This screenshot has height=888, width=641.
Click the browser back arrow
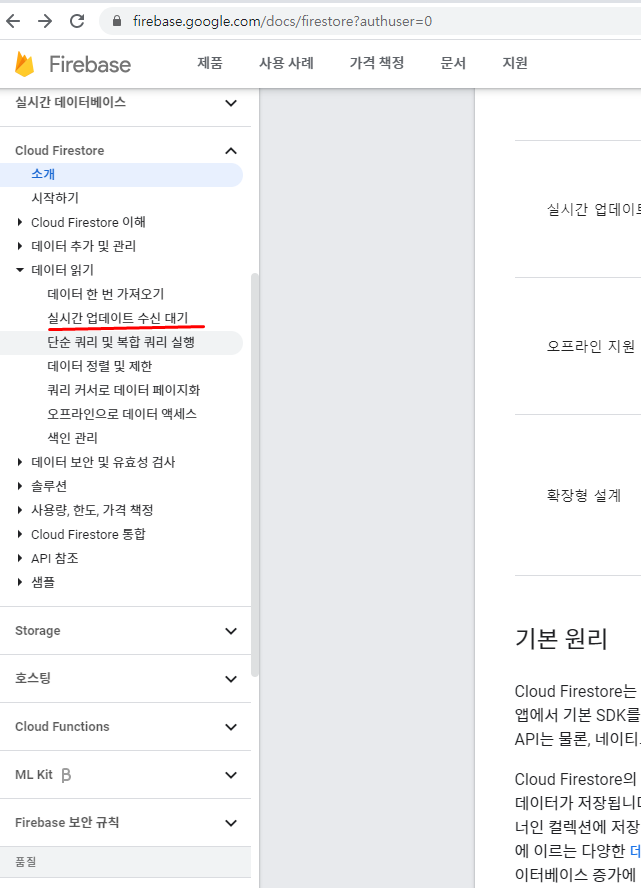[13, 22]
